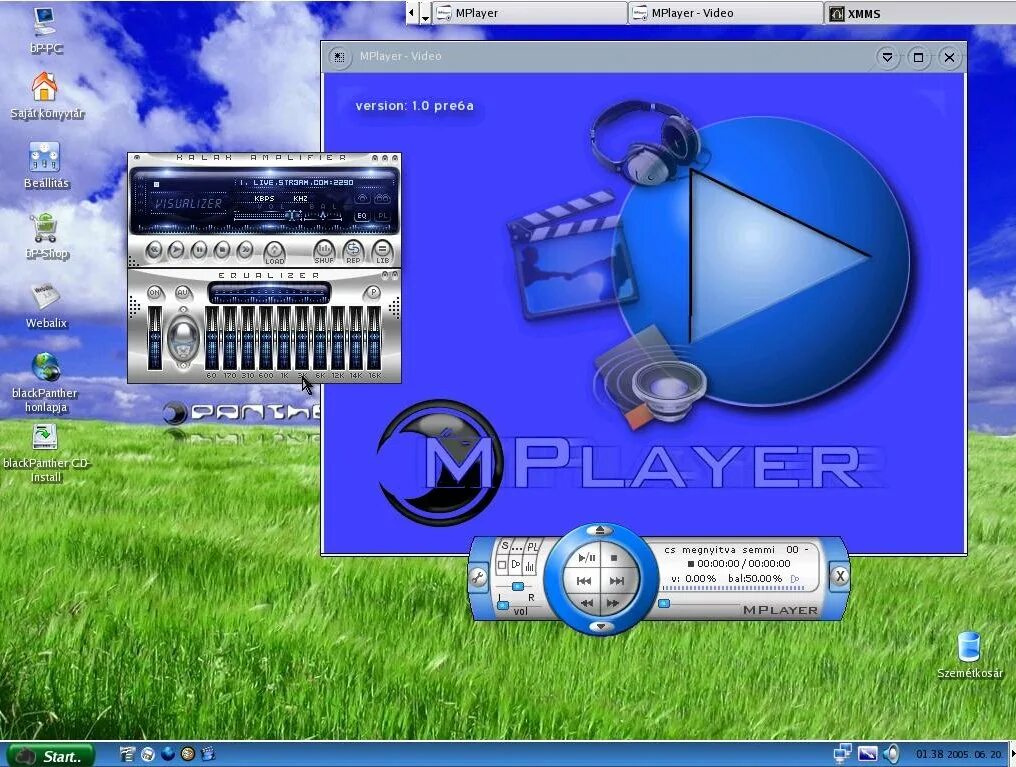Image resolution: width=1016 pixels, height=767 pixels.
Task: Click the 1K equalizer band slider
Action: pos(284,338)
